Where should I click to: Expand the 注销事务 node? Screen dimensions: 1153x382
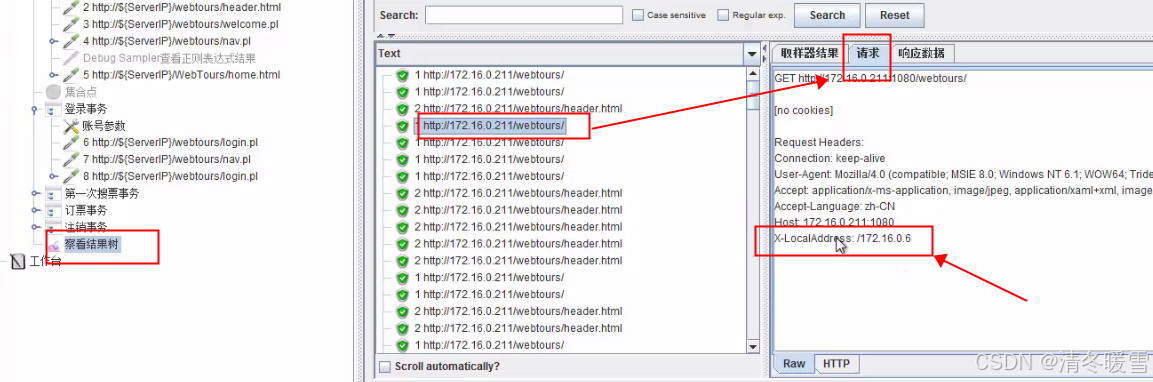pyautogui.click(x=35, y=226)
